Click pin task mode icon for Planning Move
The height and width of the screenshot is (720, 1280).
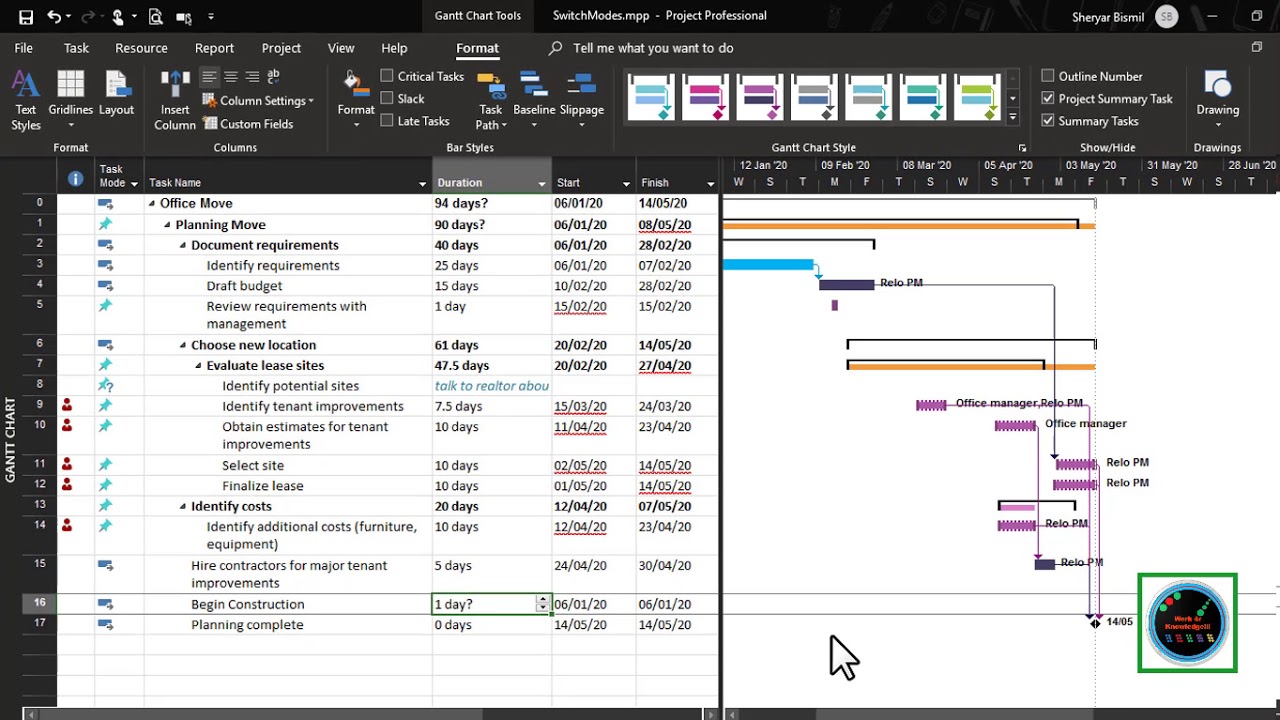105,224
